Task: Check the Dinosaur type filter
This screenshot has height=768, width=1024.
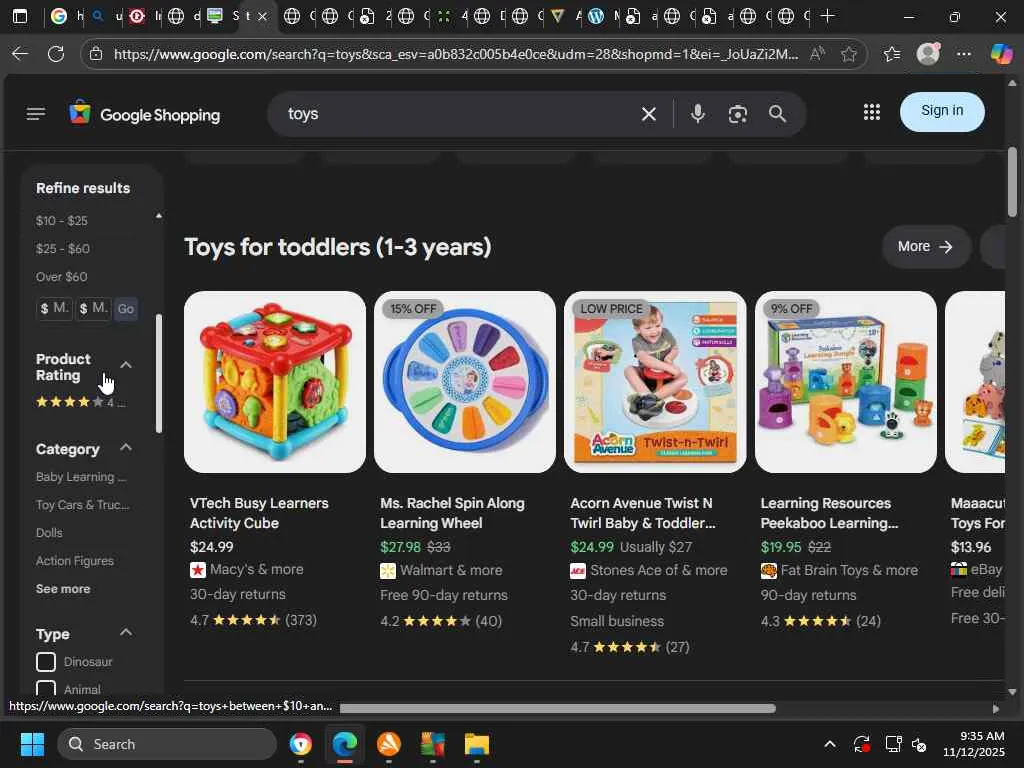Action: click(x=46, y=662)
